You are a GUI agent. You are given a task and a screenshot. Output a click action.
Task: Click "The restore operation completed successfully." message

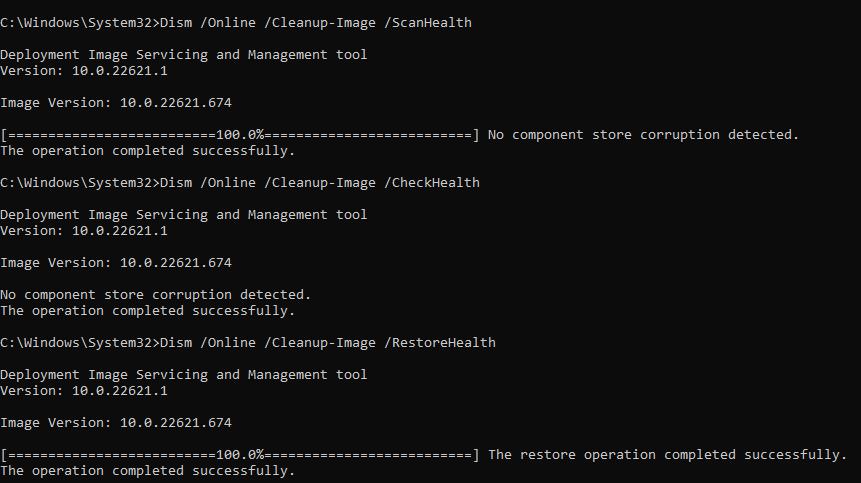667,455
